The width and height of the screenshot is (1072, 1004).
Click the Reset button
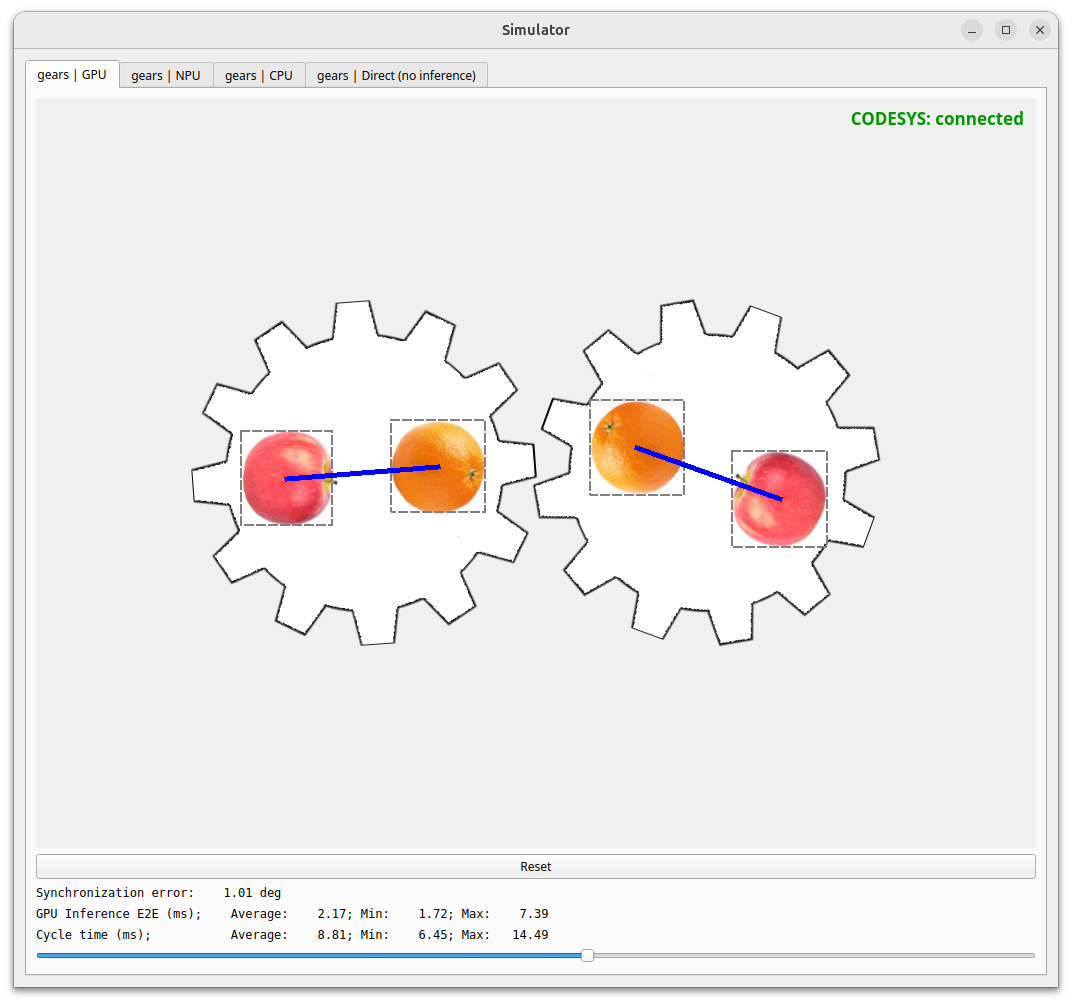coord(536,867)
